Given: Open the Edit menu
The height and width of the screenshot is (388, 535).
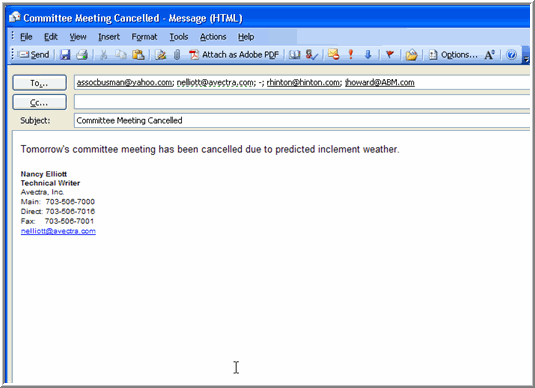Looking at the screenshot, I should (x=51, y=37).
